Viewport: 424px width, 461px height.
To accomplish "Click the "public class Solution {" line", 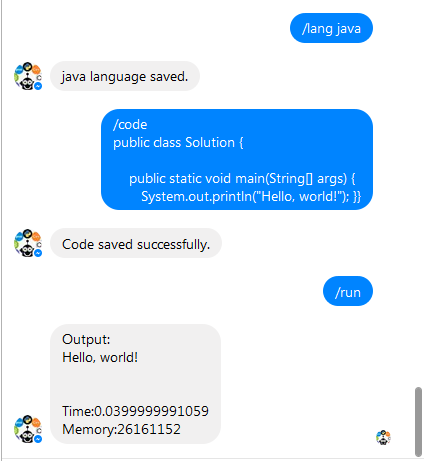I will (178, 143).
